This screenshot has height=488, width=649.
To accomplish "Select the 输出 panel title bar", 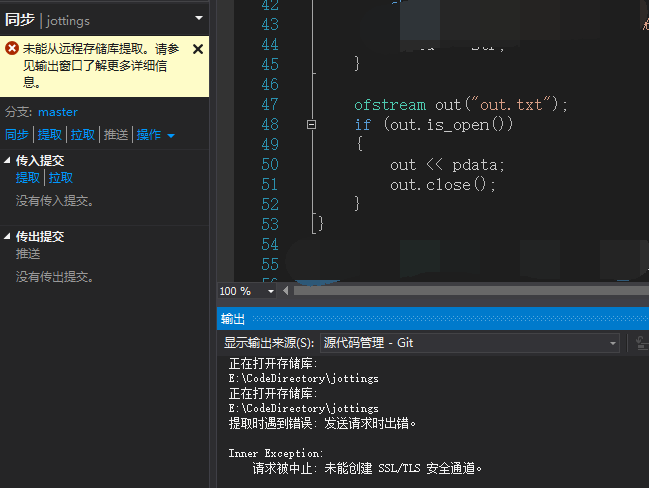I will point(433,319).
